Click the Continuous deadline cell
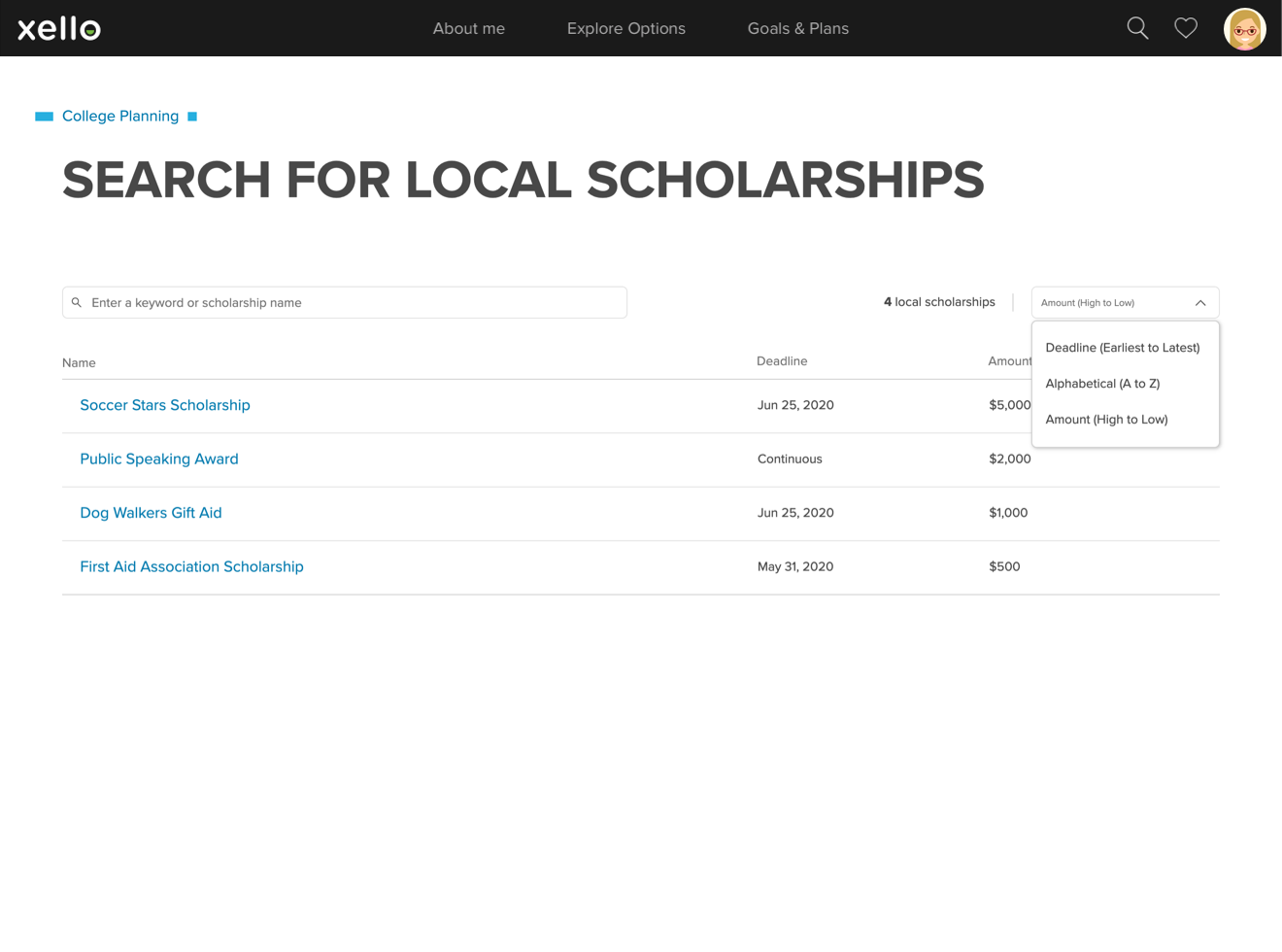 (x=790, y=459)
